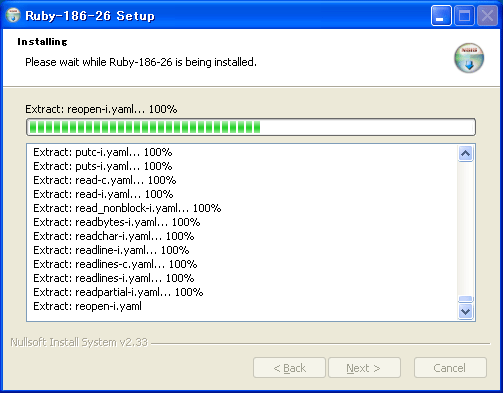The width and height of the screenshot is (503, 393).
Task: Click the log list scroll down arrow
Action: (465, 311)
